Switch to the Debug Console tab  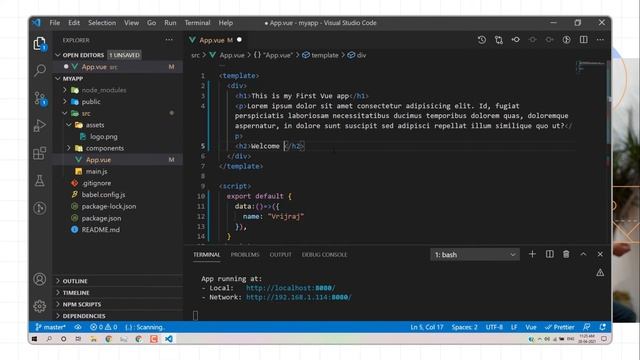(324, 254)
